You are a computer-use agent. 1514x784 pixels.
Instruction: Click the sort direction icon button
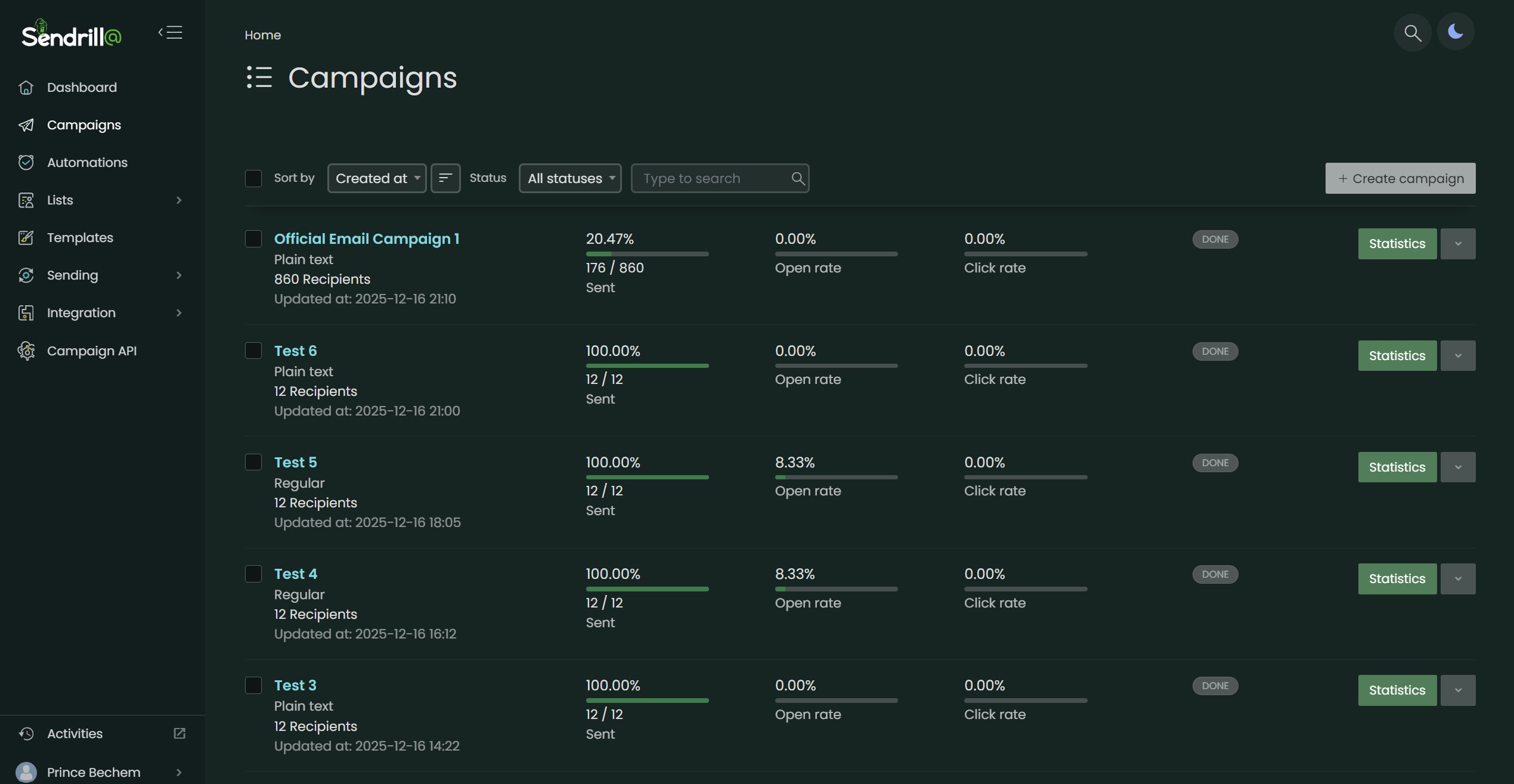coord(445,178)
